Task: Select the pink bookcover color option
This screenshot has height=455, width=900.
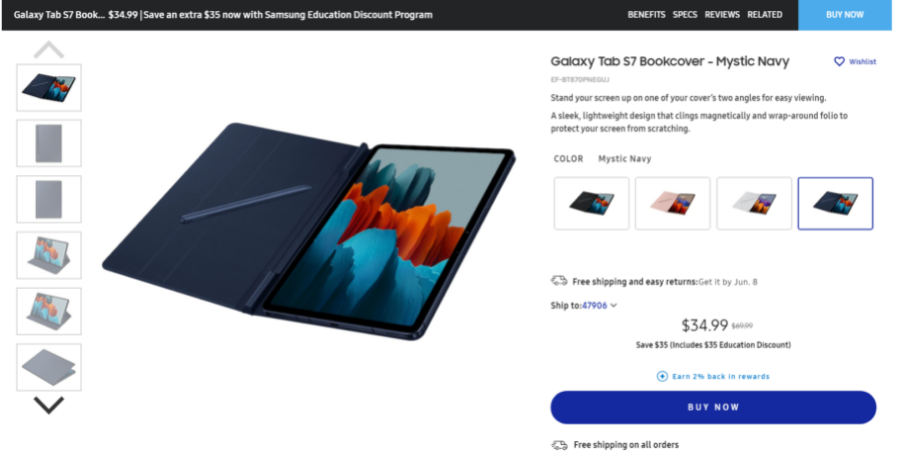Action: point(673,204)
